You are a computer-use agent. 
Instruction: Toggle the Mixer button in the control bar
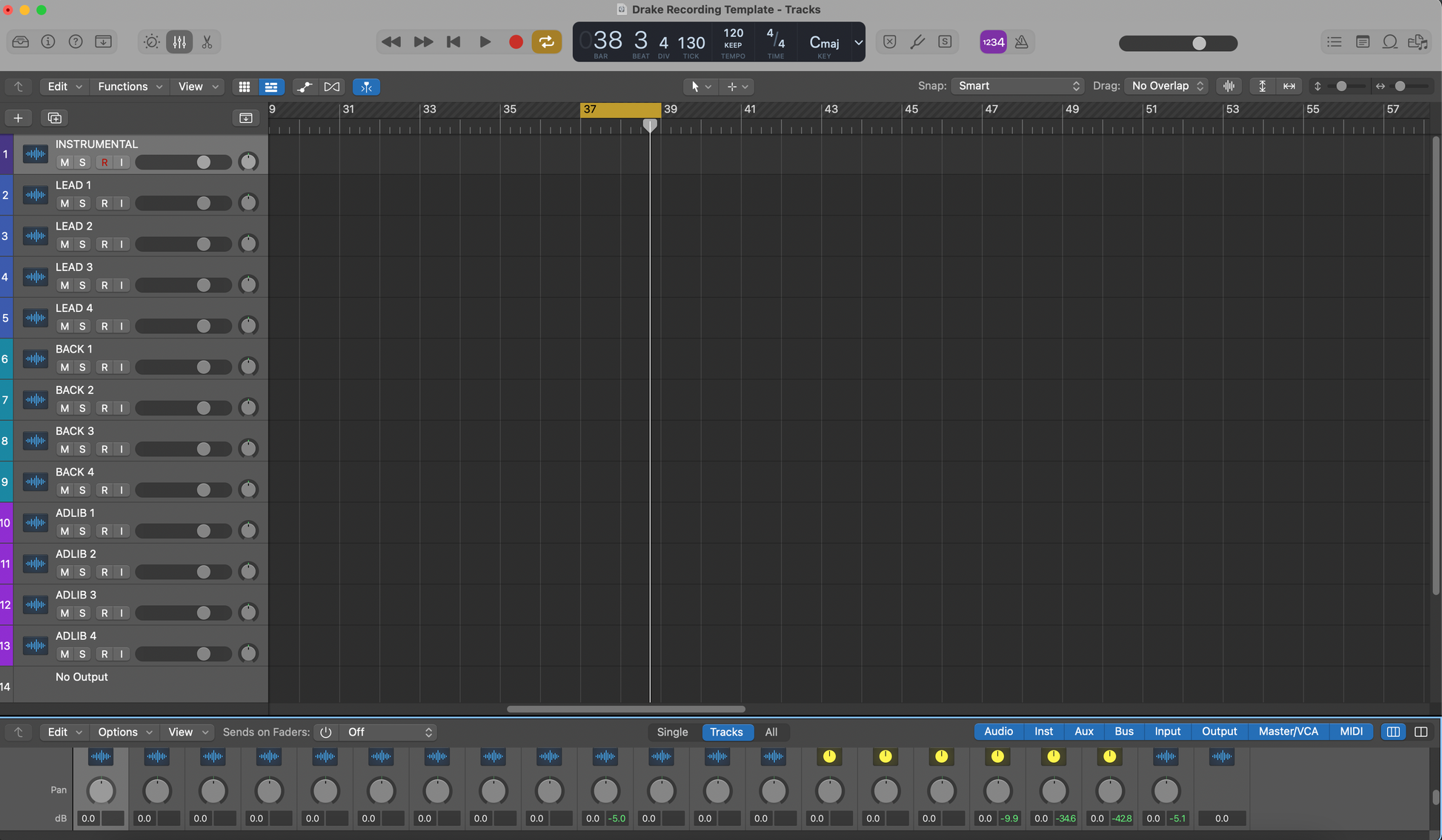179,42
